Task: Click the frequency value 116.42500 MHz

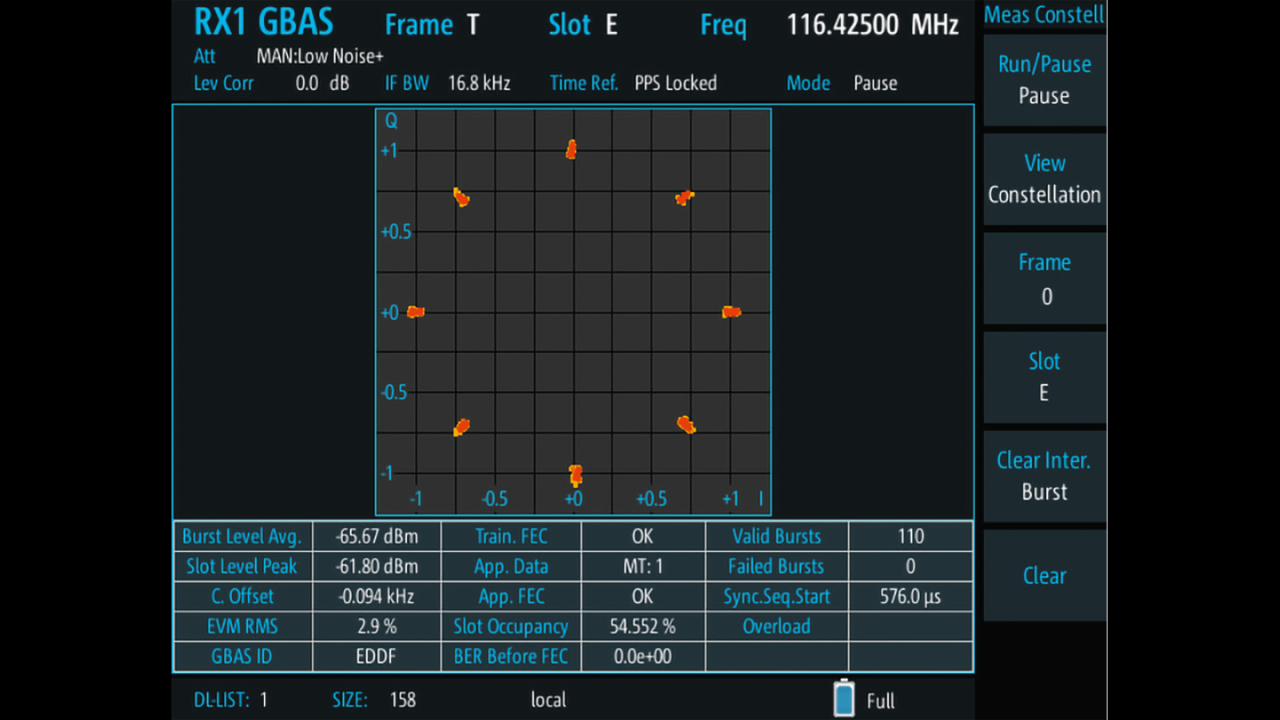Action: click(872, 25)
